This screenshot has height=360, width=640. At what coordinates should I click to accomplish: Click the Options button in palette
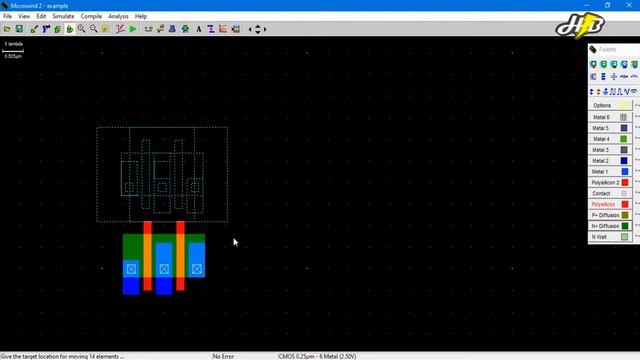pyautogui.click(x=610, y=105)
